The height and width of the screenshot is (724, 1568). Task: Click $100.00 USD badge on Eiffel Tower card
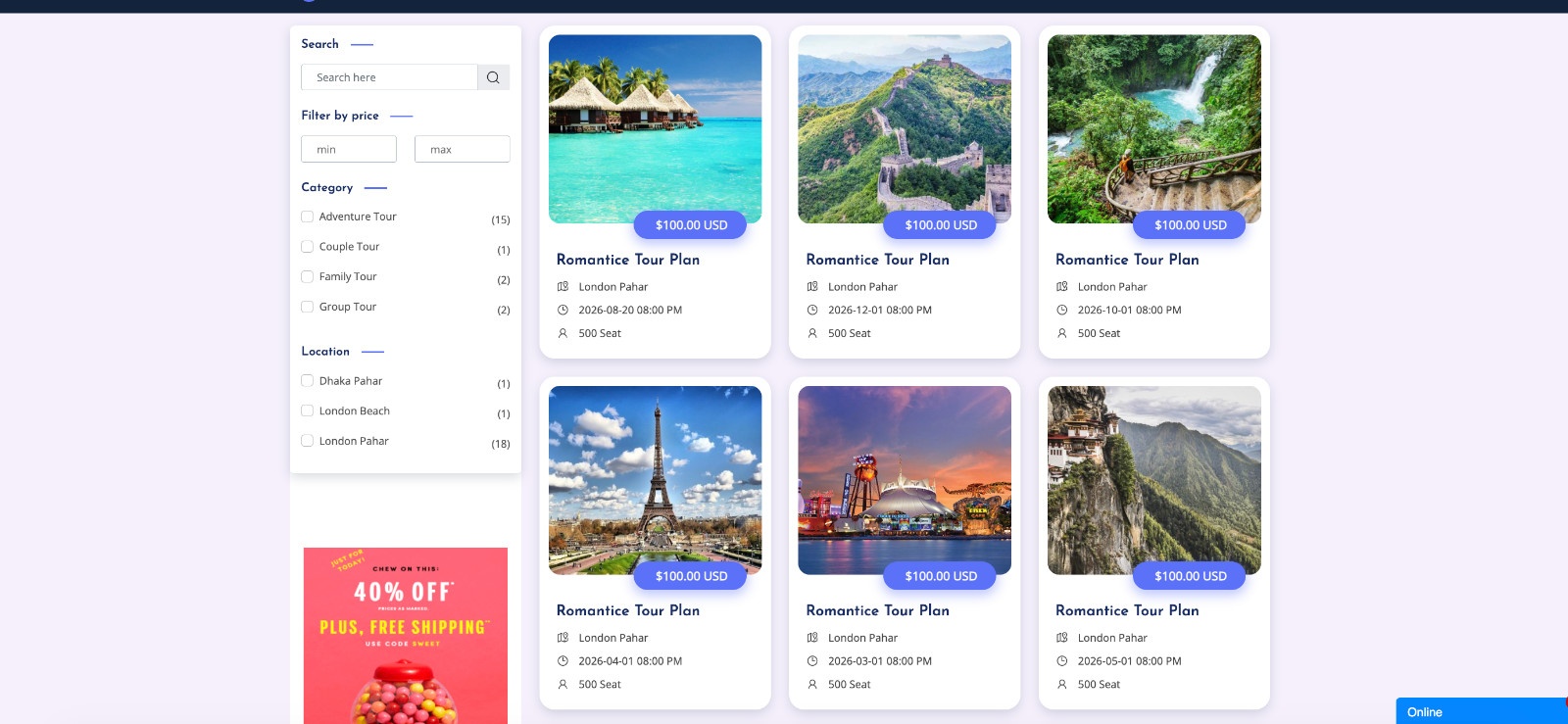tap(691, 576)
